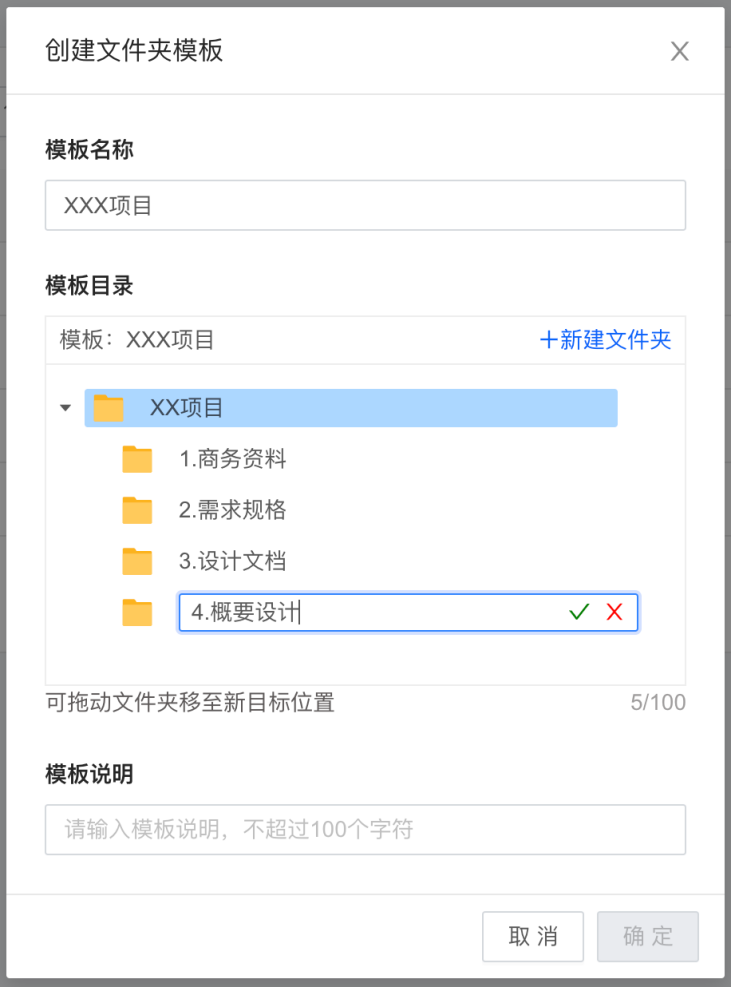Select the 1.商务资料 folder

pos(232,459)
